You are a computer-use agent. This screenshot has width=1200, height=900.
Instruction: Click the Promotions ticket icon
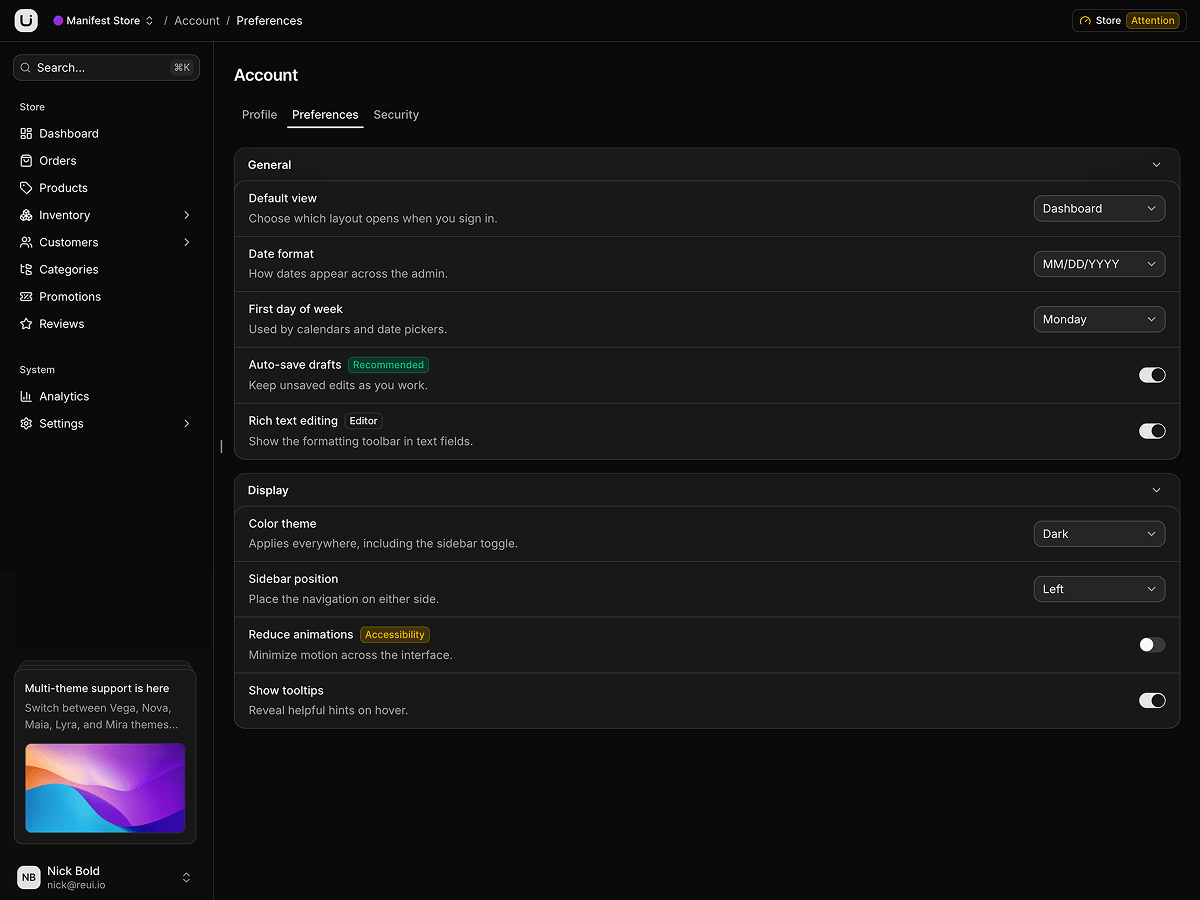(26, 296)
